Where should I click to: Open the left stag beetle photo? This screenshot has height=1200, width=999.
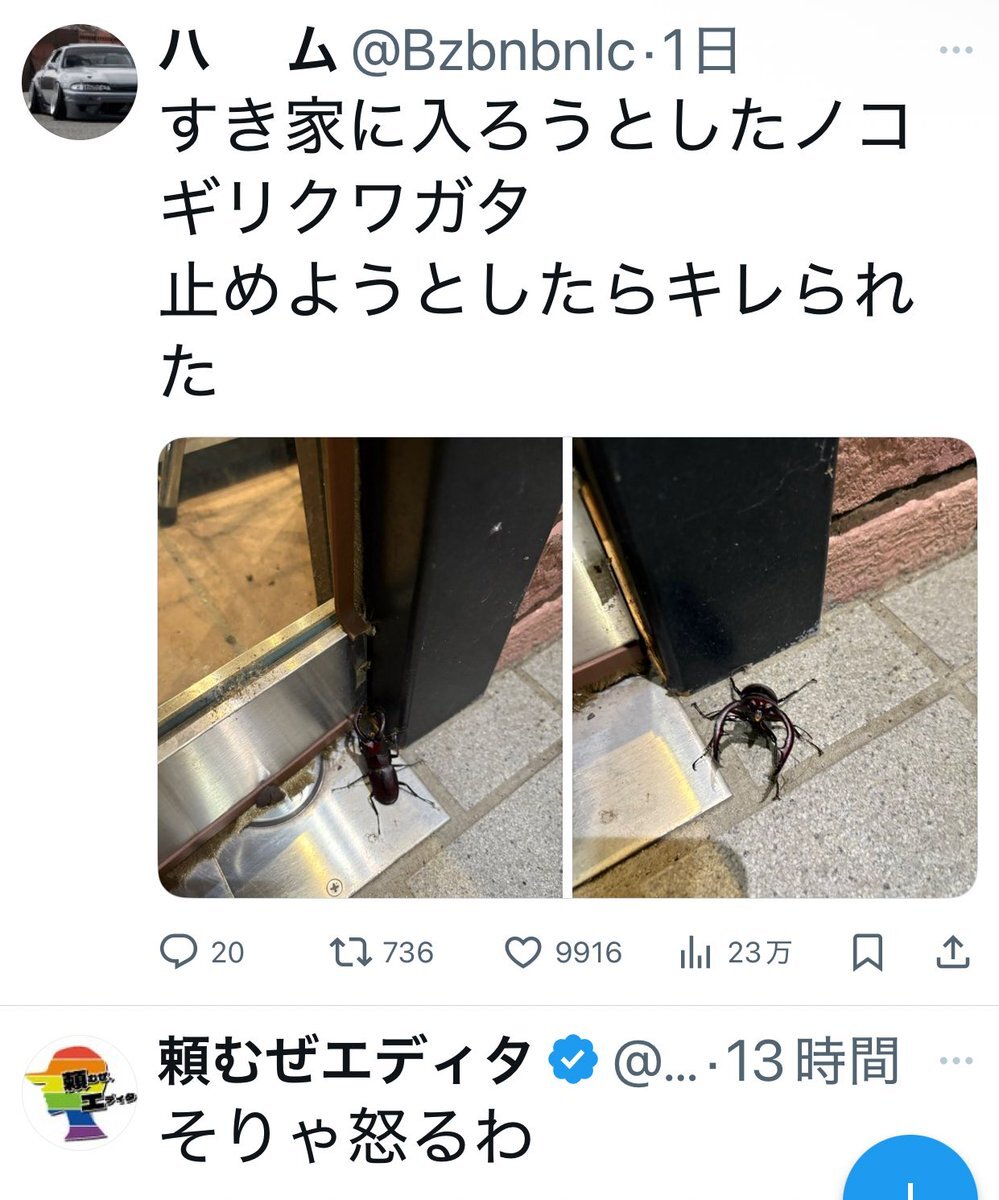point(360,667)
